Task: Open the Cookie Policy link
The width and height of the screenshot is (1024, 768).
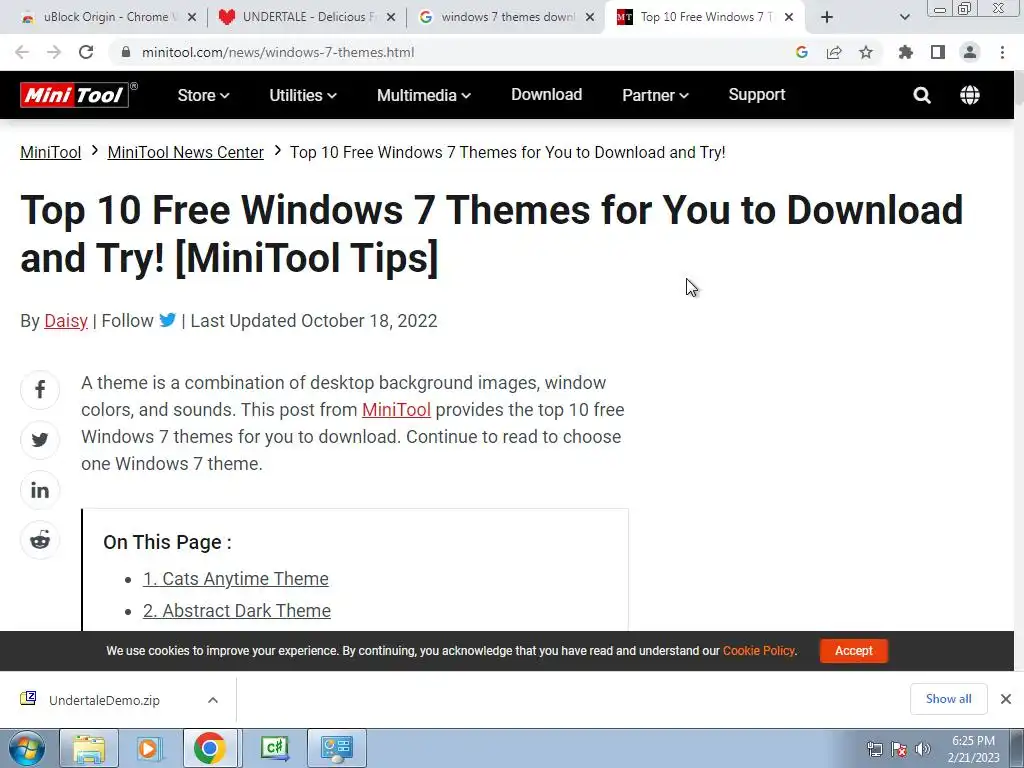Action: (758, 650)
